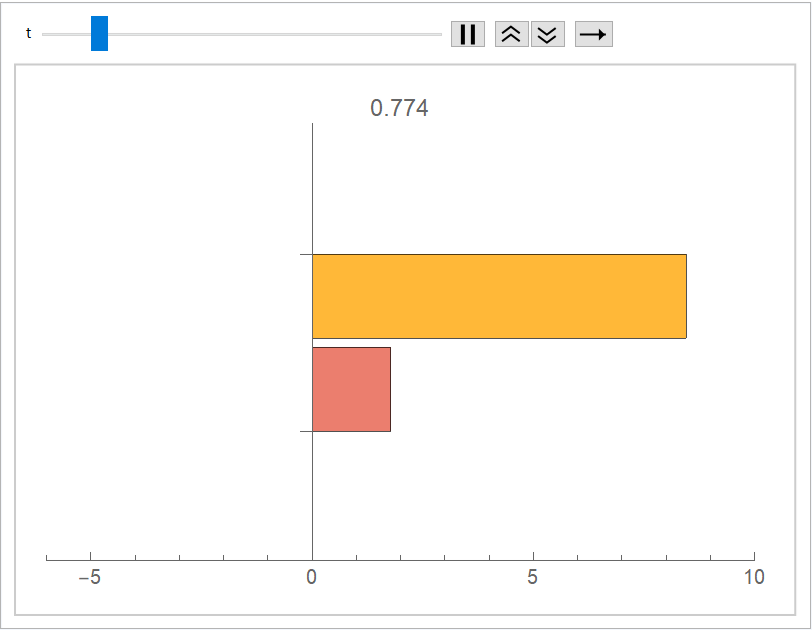Click the double up-chevron faster button
Viewport: 812px width, 632px height.
coord(511,34)
